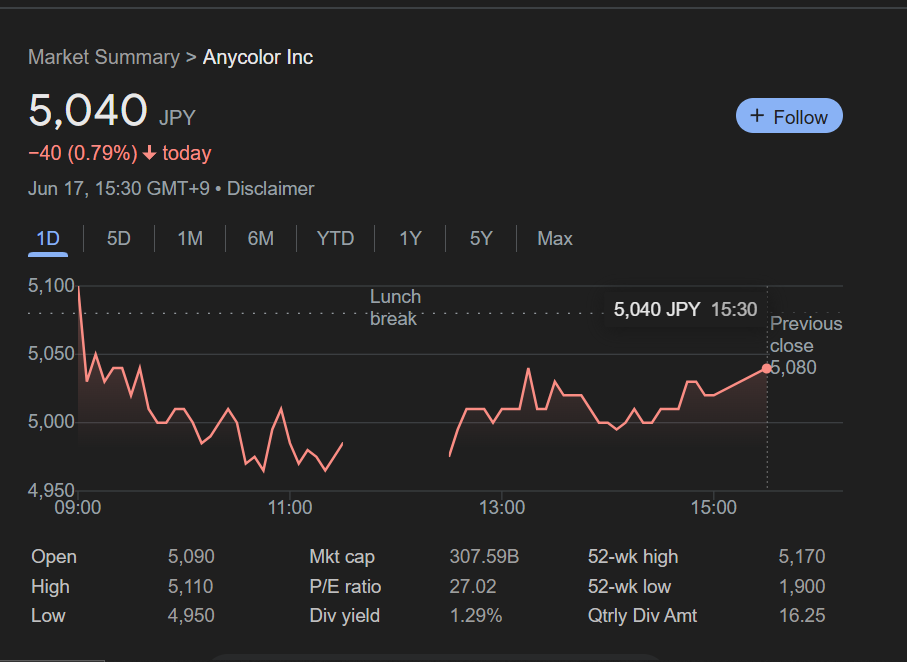Click the 5,000 price axis label

[x=51, y=422]
